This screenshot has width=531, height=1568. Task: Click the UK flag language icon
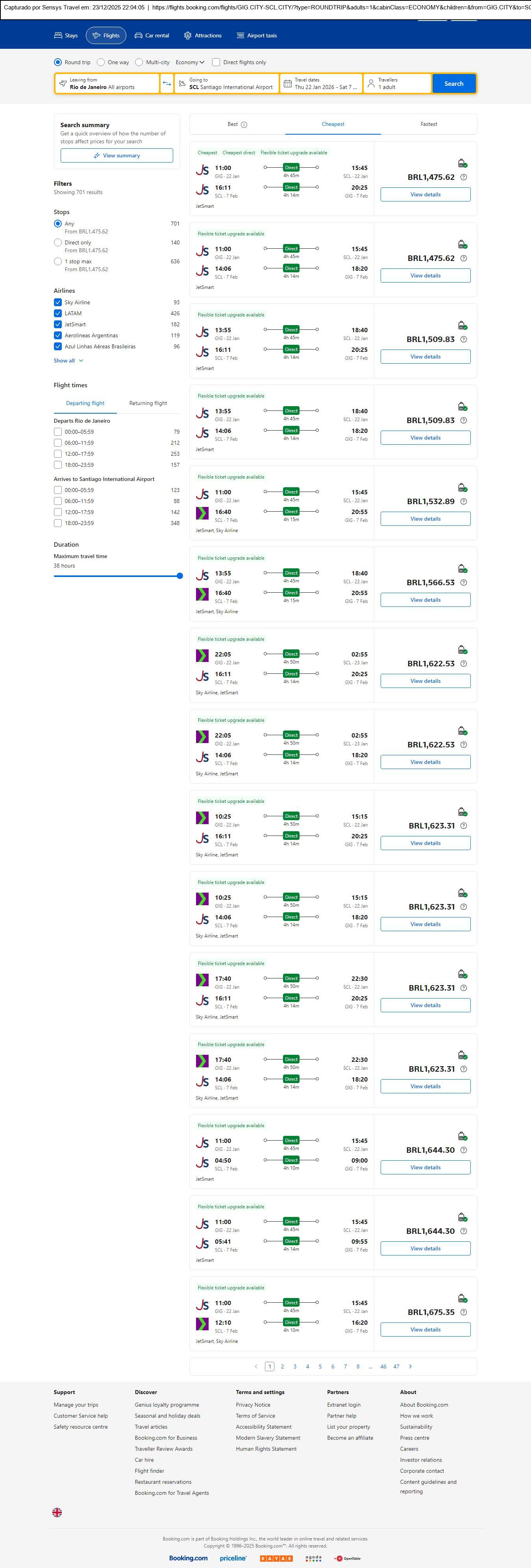[57, 1512]
